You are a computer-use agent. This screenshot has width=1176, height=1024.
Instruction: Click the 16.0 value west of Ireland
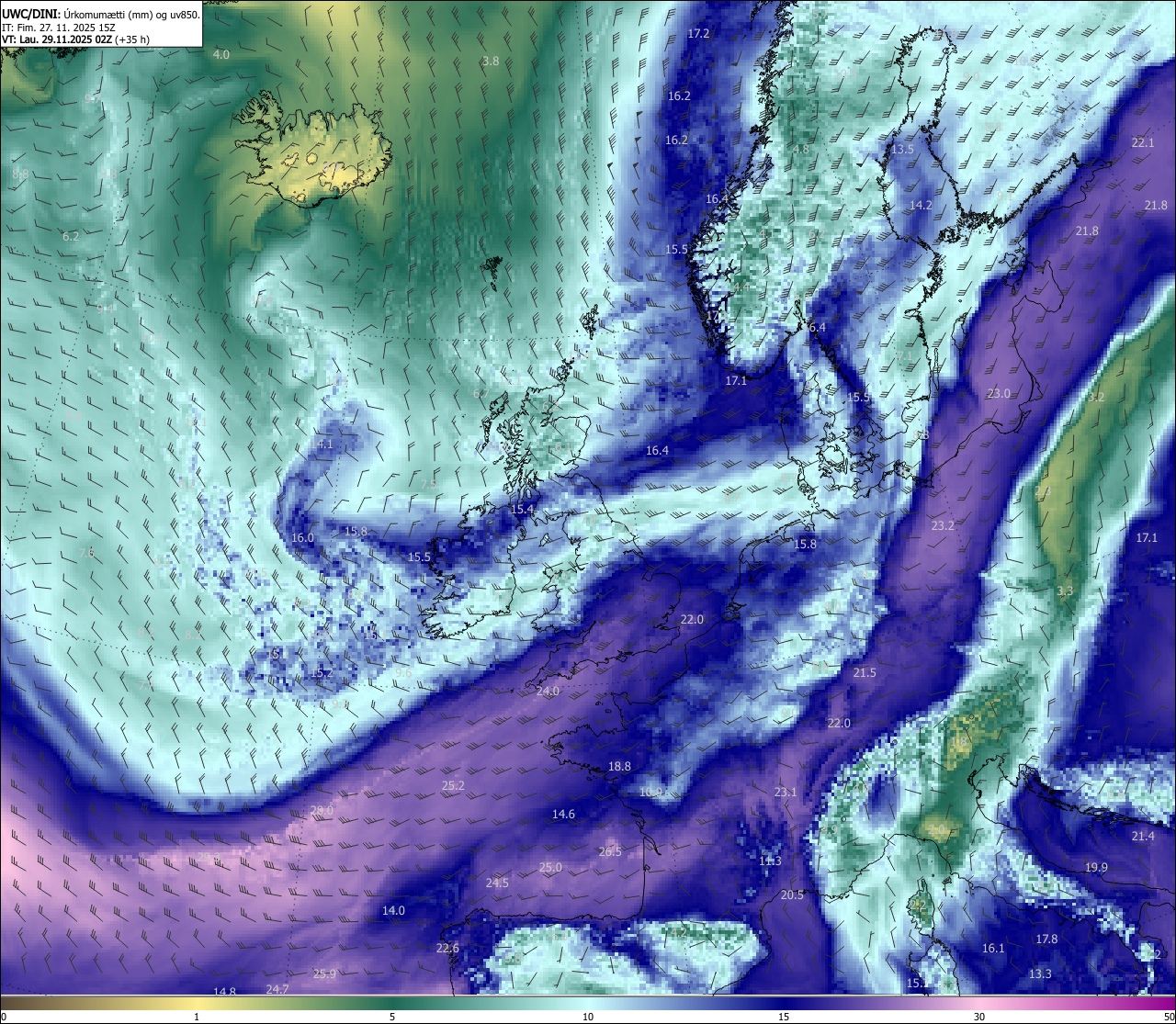(302, 538)
